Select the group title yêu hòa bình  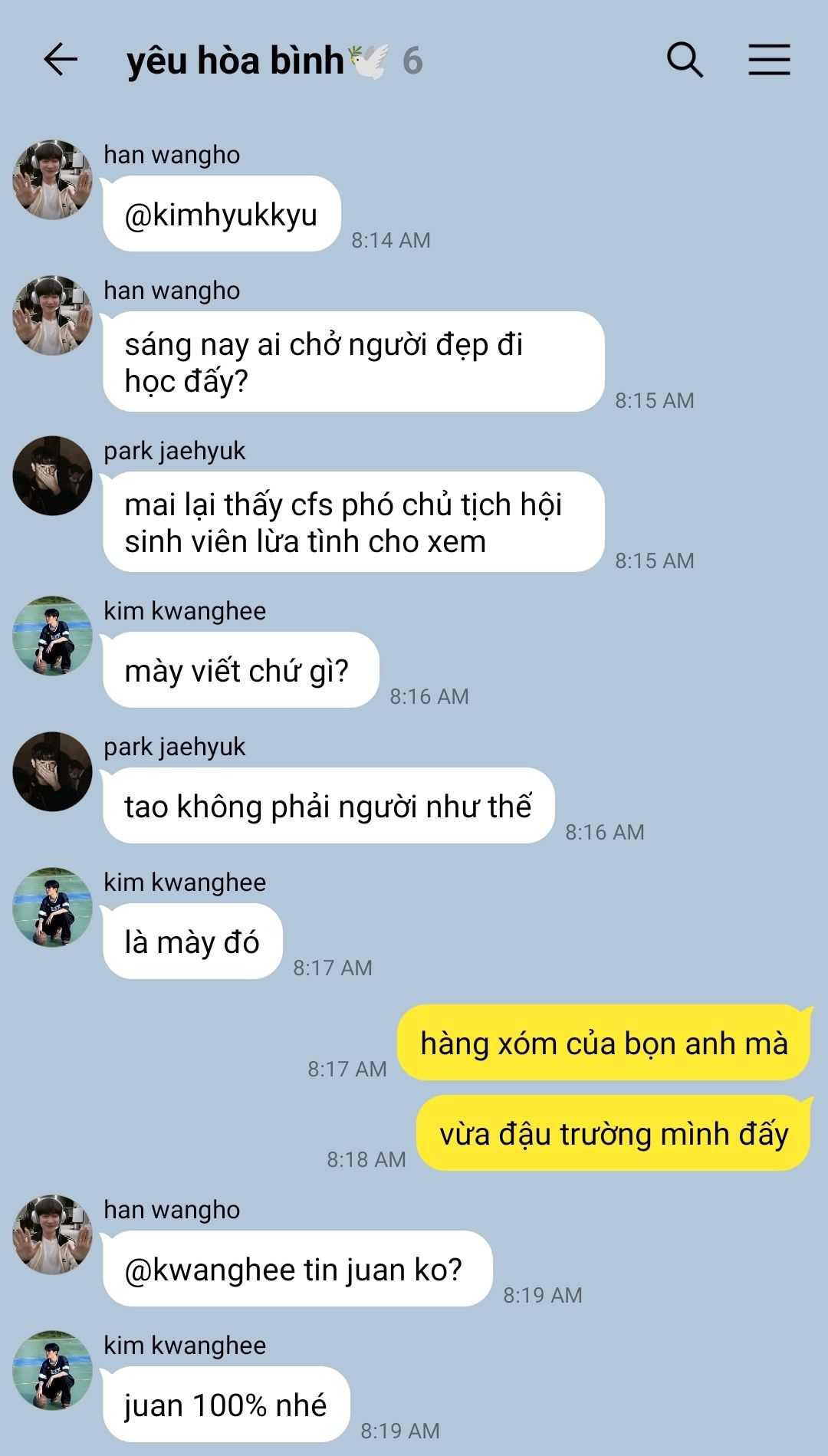235,61
